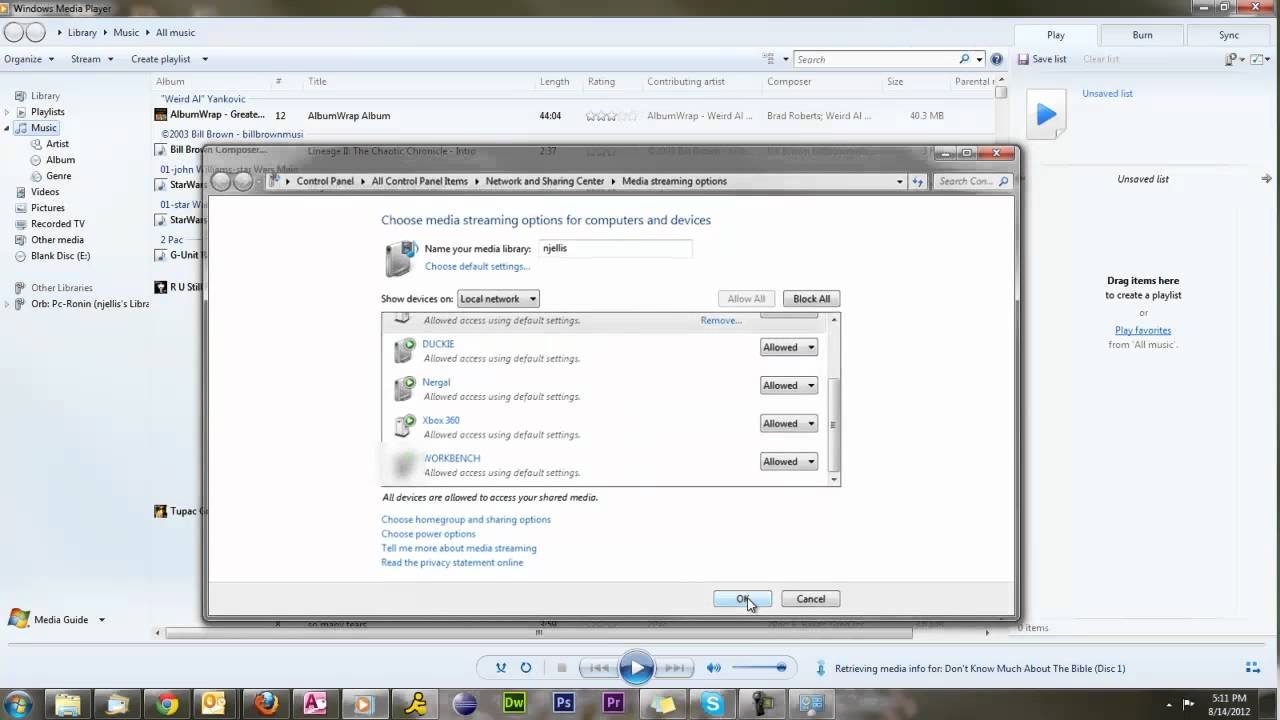Screen dimensions: 1280x720
Task: Open the Allowed dropdown for Nergal
Action: (x=789, y=385)
